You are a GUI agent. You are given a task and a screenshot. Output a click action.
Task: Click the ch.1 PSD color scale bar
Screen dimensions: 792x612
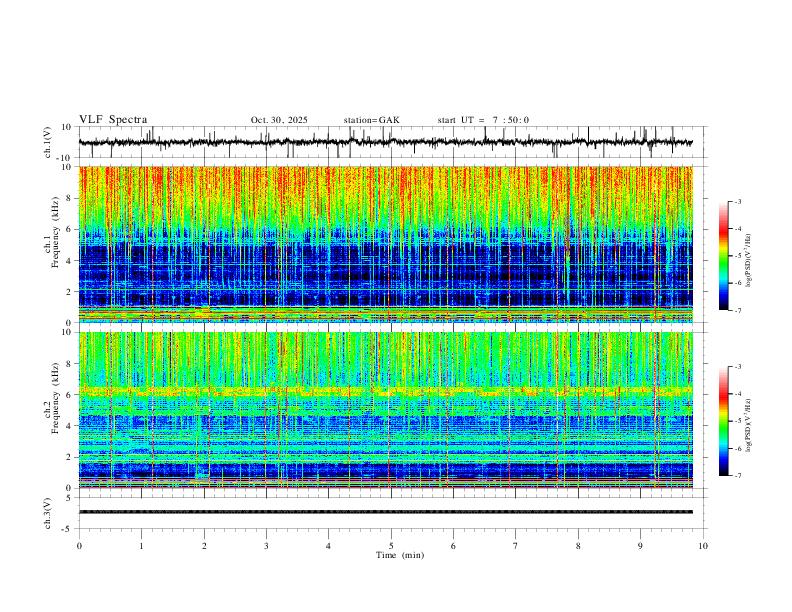723,256
